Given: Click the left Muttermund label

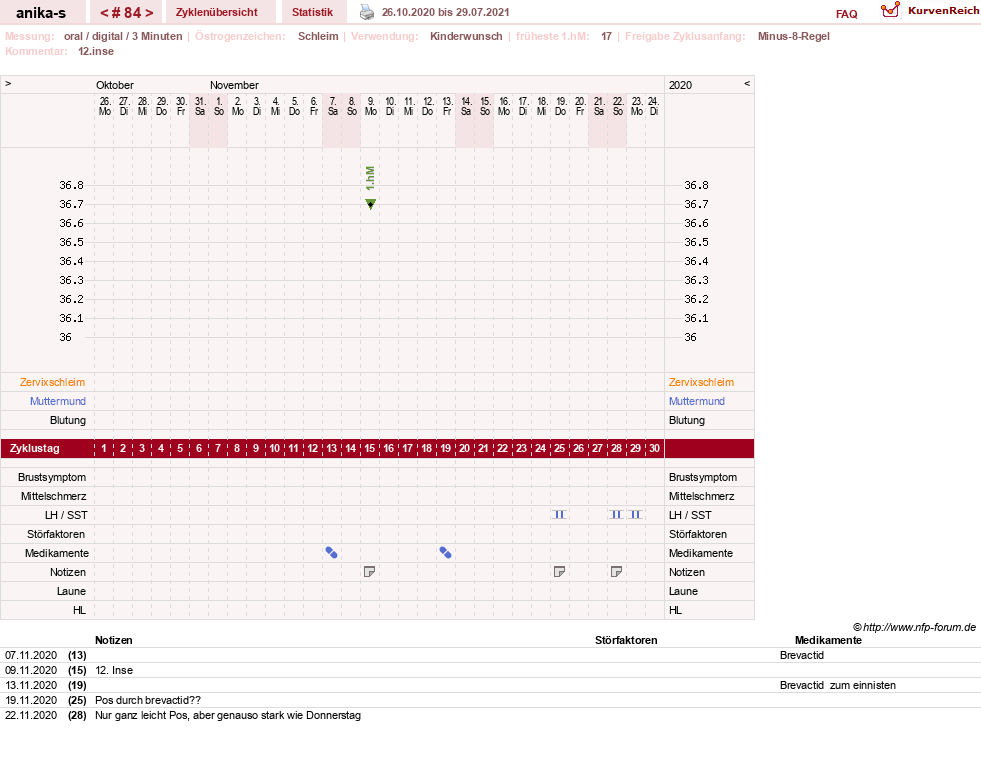Looking at the screenshot, I should (58, 401).
